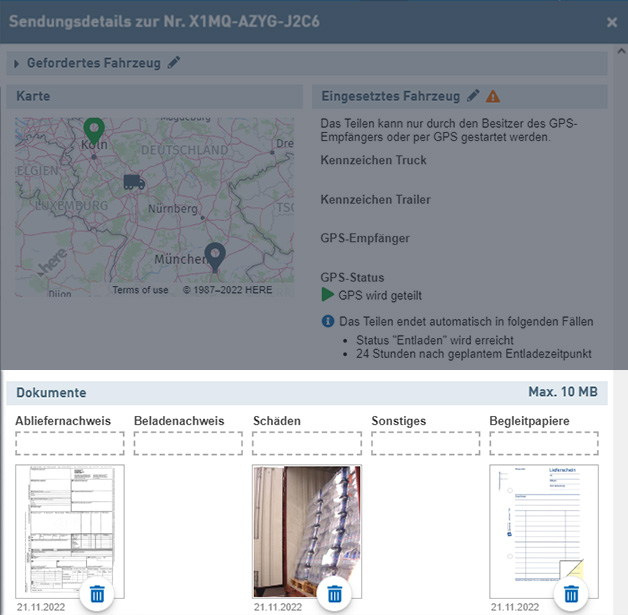Edit Gefordertes Fahrzeug with pencil icon
This screenshot has width=628, height=615.
pyautogui.click(x=175, y=63)
